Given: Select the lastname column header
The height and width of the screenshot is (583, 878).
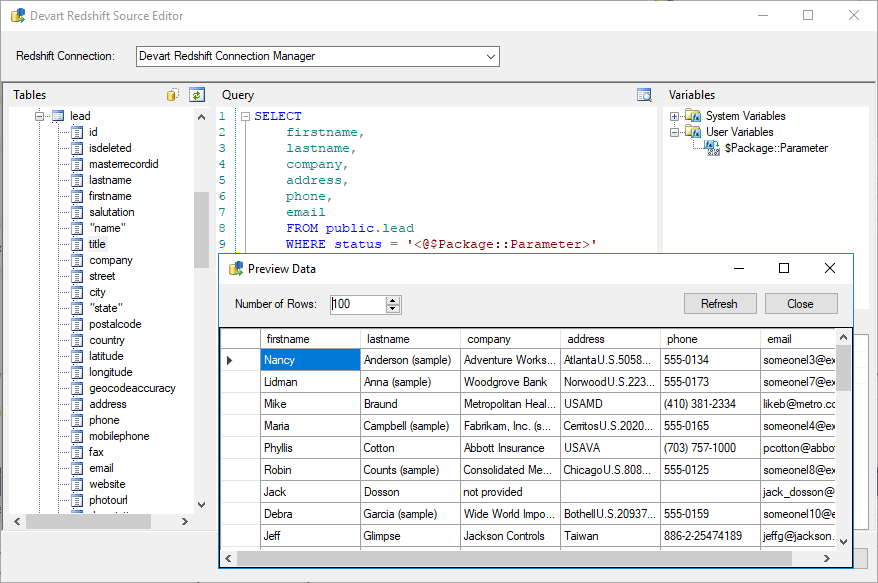Looking at the screenshot, I should 389,339.
